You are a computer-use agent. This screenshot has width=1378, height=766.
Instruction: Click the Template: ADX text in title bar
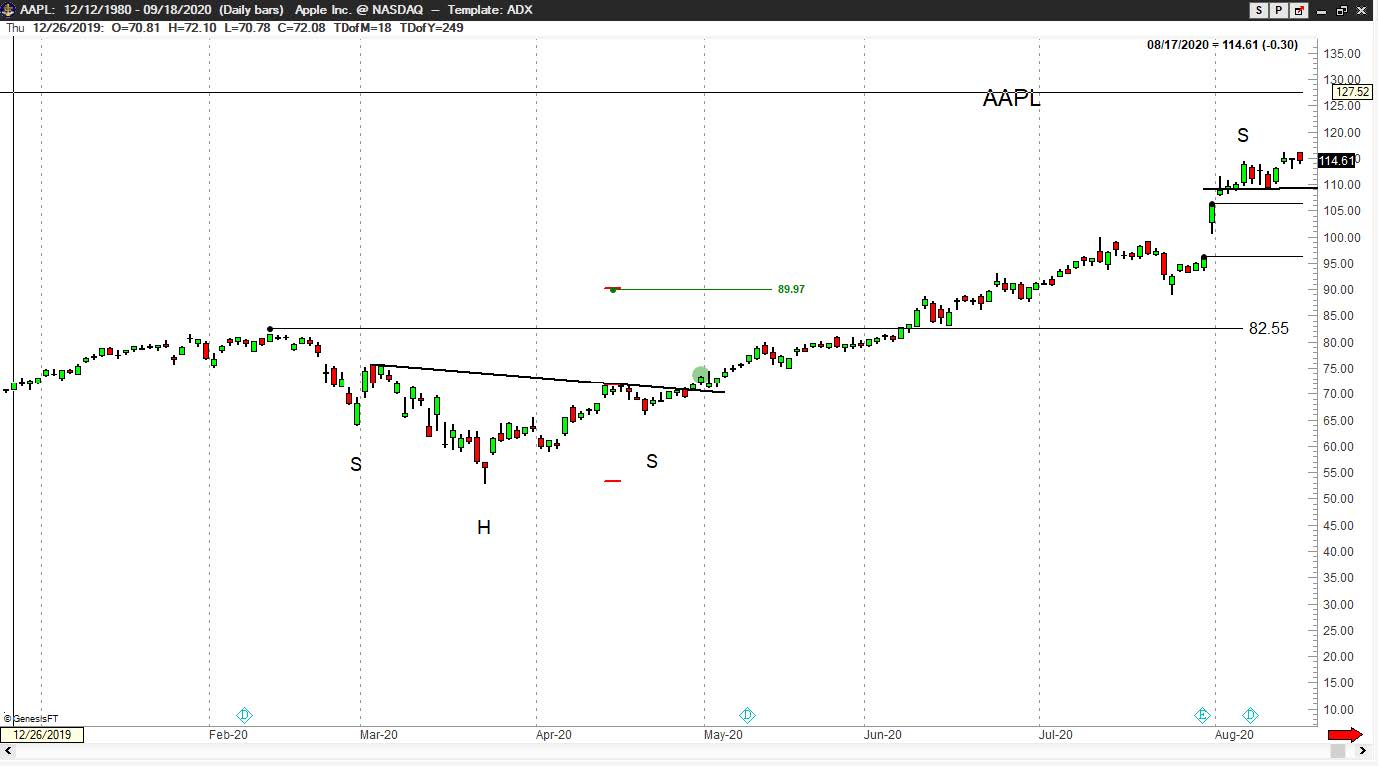coord(490,10)
